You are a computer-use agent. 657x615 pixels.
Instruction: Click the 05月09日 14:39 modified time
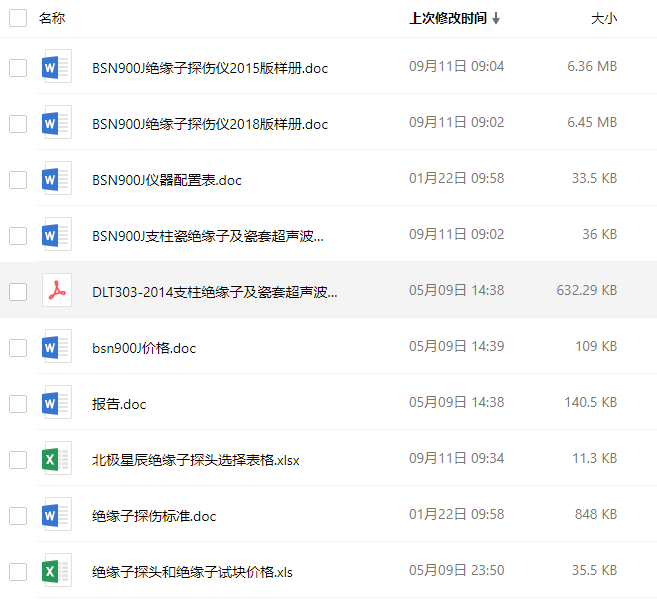(456, 346)
